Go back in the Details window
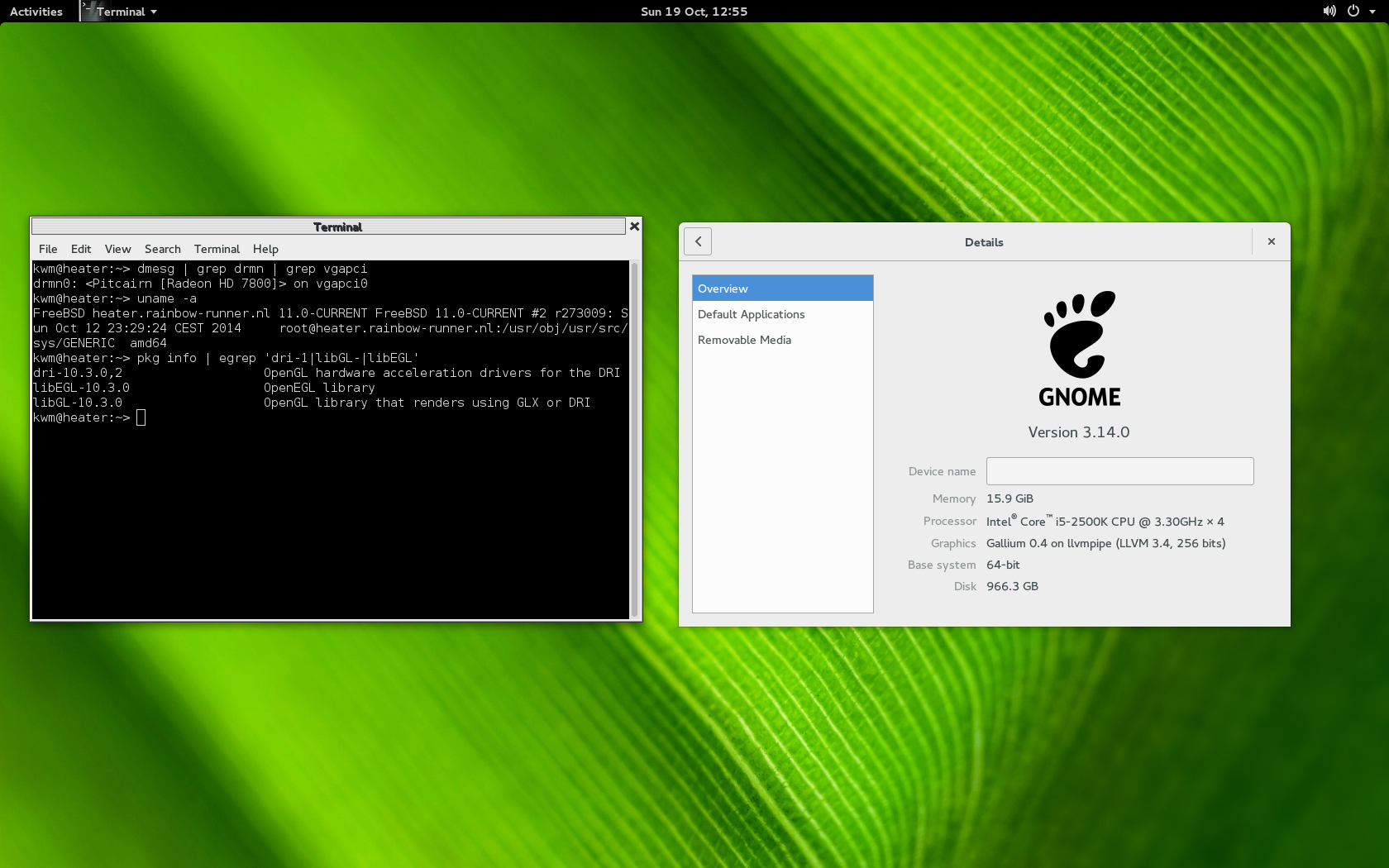 [698, 241]
